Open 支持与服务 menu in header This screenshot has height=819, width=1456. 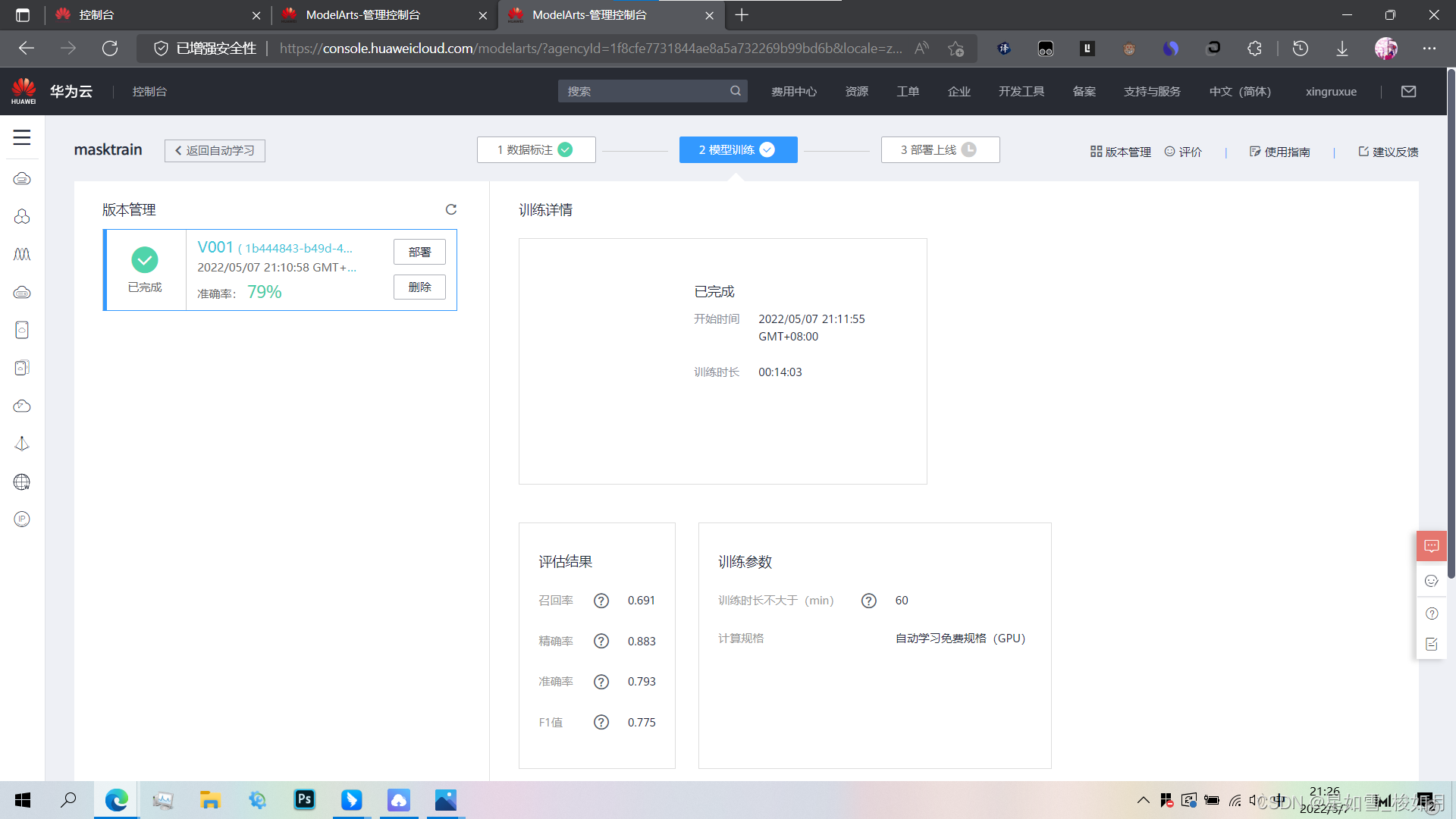1152,91
